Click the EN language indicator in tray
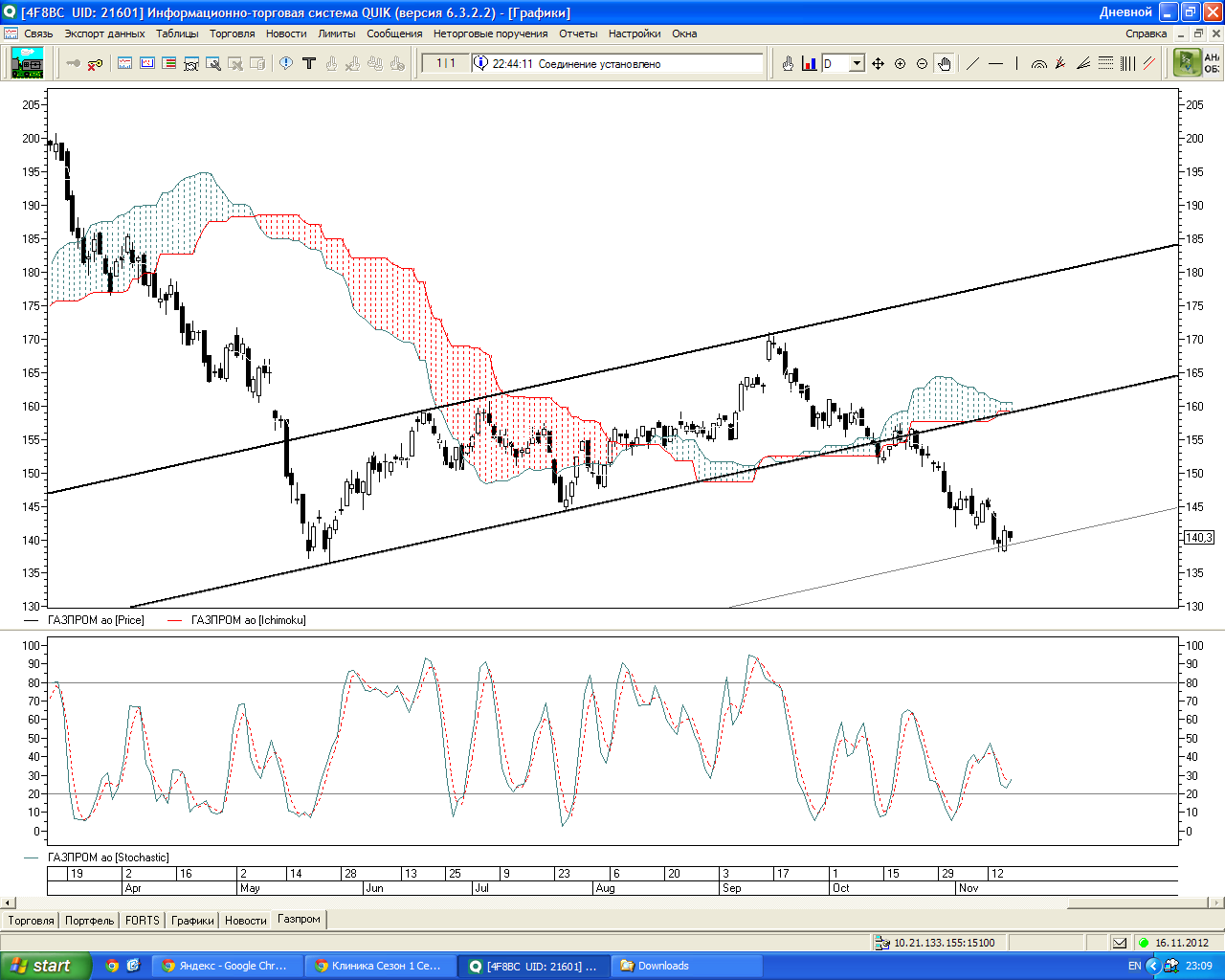1225x980 pixels. (1134, 966)
